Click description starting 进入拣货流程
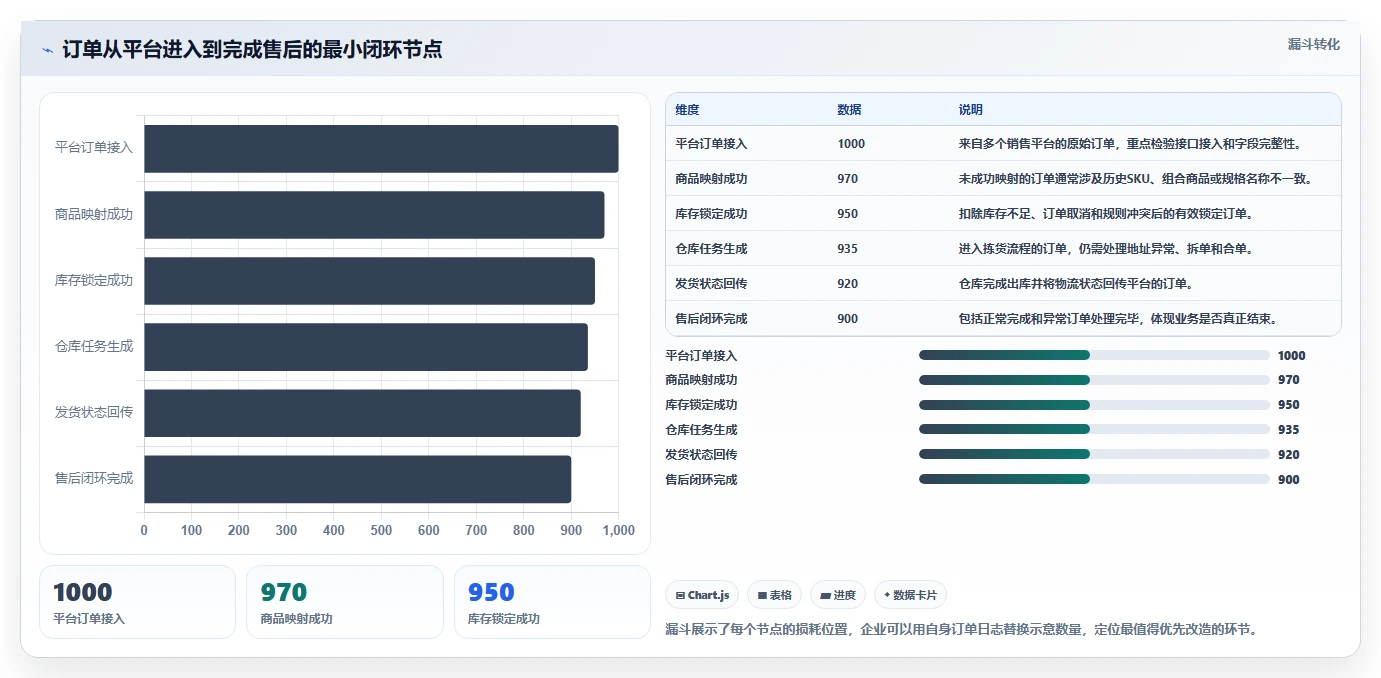The height and width of the screenshot is (678, 1381). (1106, 249)
